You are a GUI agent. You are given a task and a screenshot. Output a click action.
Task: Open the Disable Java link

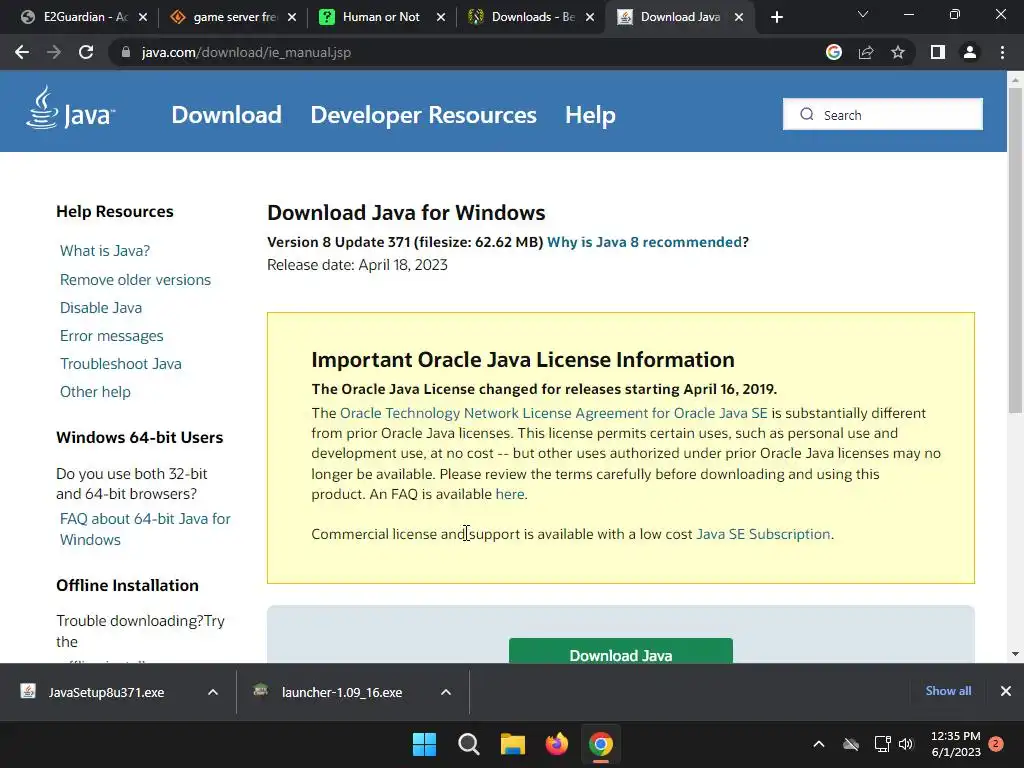point(101,308)
